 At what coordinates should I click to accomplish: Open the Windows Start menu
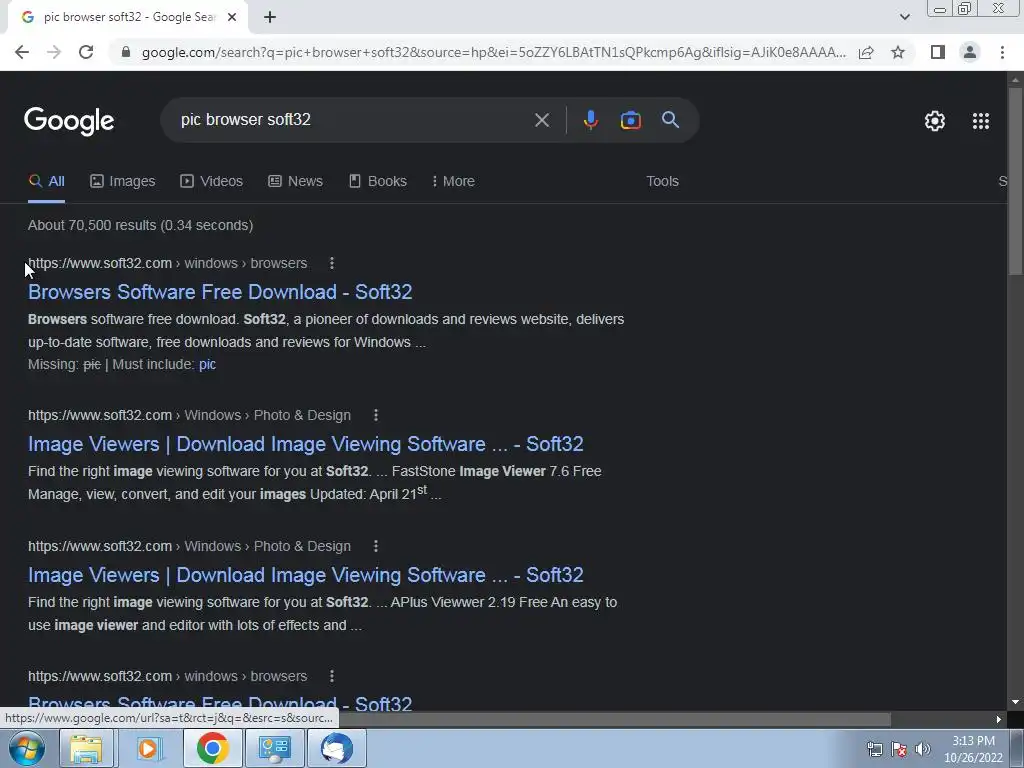click(x=26, y=748)
